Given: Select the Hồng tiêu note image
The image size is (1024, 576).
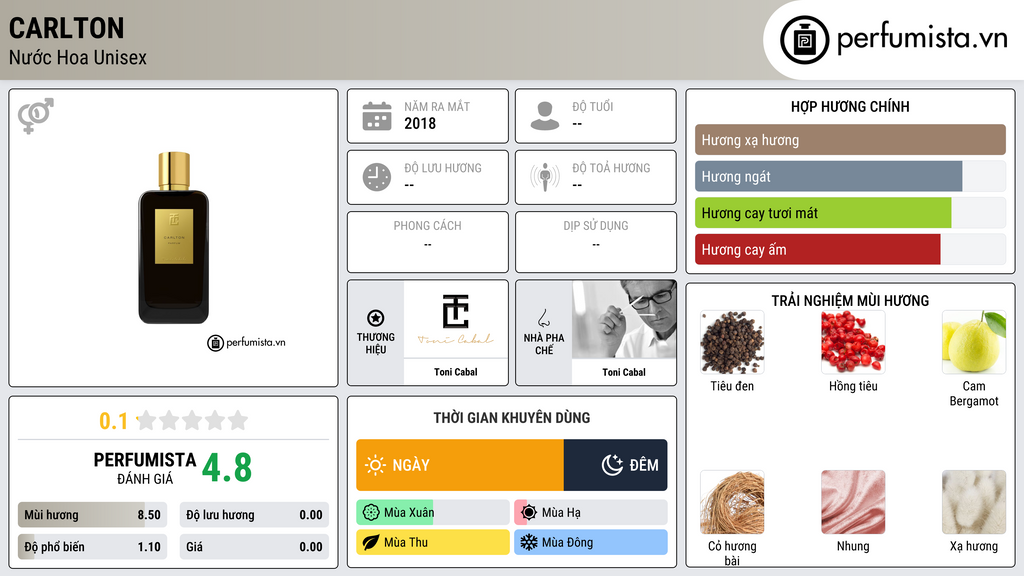Looking at the screenshot, I should click(x=853, y=342).
